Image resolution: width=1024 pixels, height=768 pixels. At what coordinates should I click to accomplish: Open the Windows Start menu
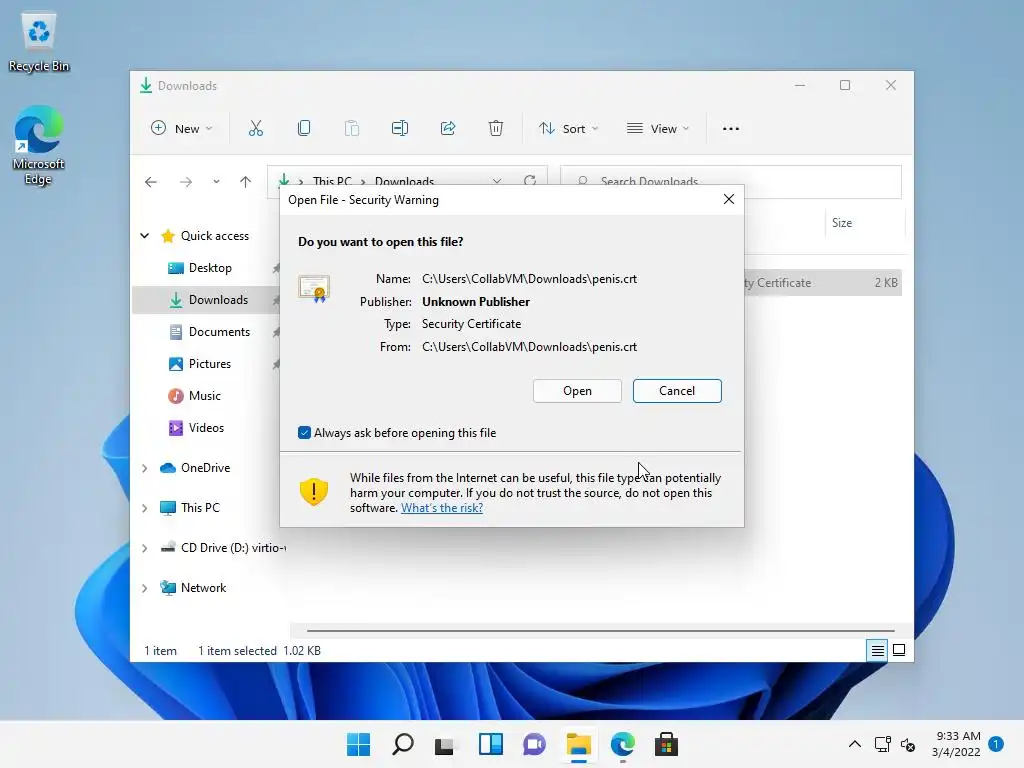pos(359,744)
